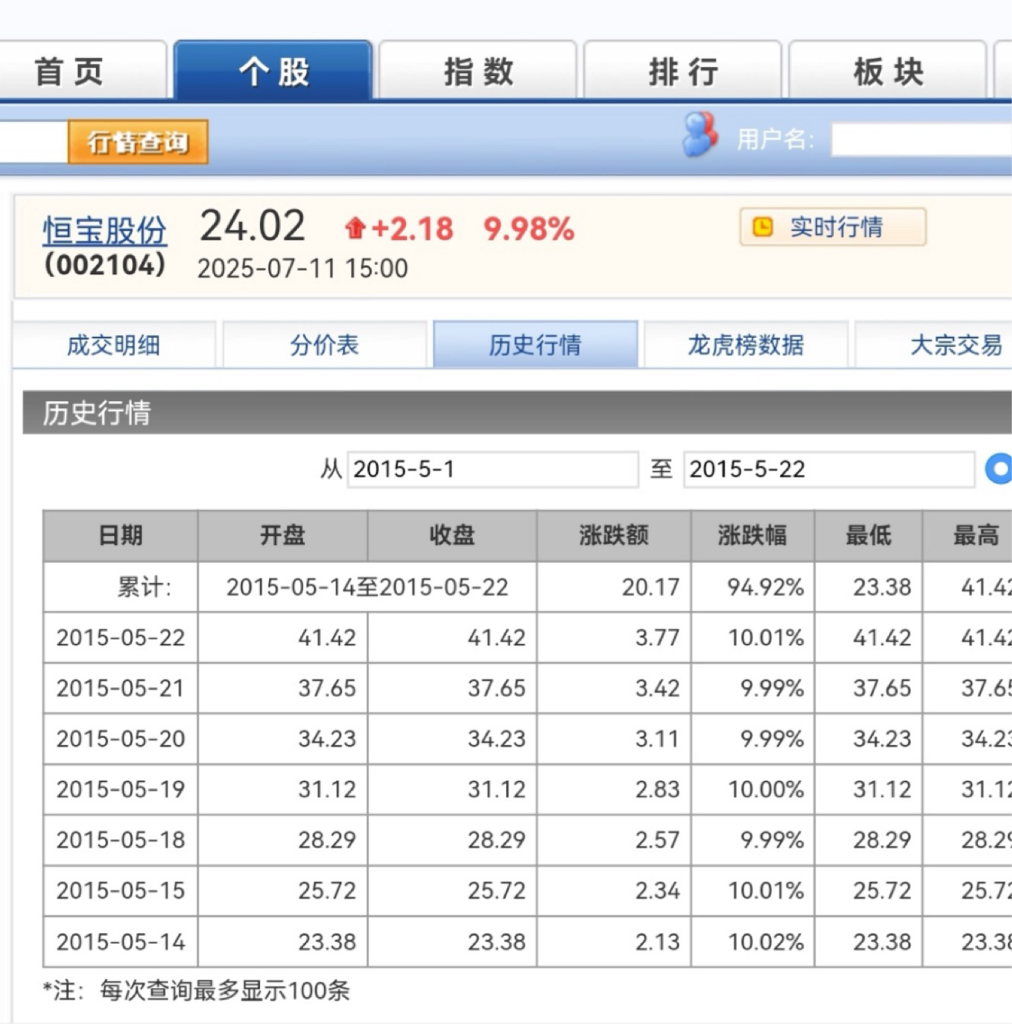
Task: Click the stock search input left of 行情查询
Action: 33,142
